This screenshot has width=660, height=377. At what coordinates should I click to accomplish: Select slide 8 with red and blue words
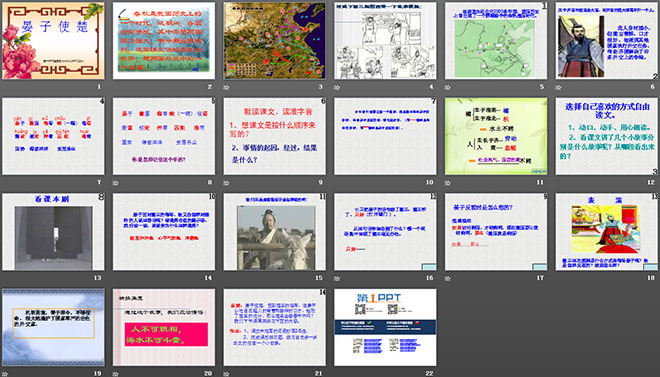pos(164,136)
